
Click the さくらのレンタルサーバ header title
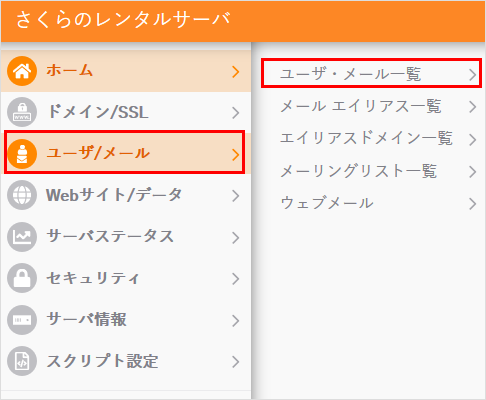click(x=123, y=19)
